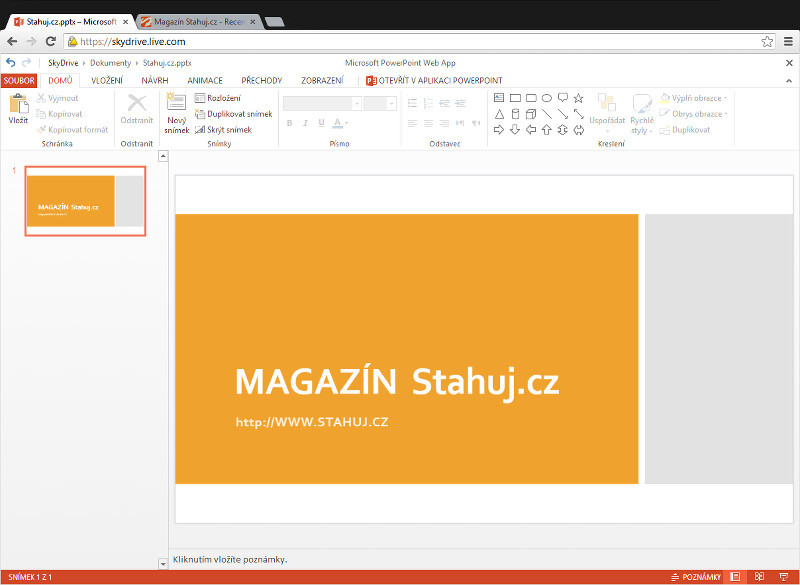Select the rounded rectangle shape
The height and width of the screenshot is (585, 800).
pyautogui.click(x=531, y=98)
